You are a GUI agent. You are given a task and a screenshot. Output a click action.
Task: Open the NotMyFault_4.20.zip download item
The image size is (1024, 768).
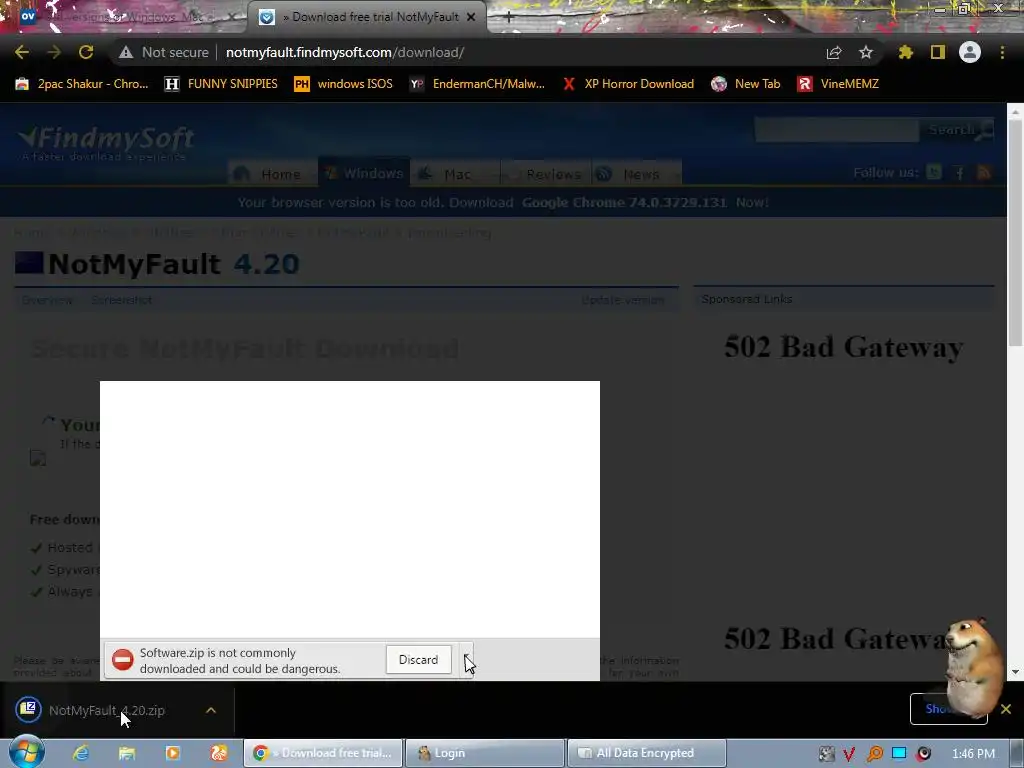(106, 710)
